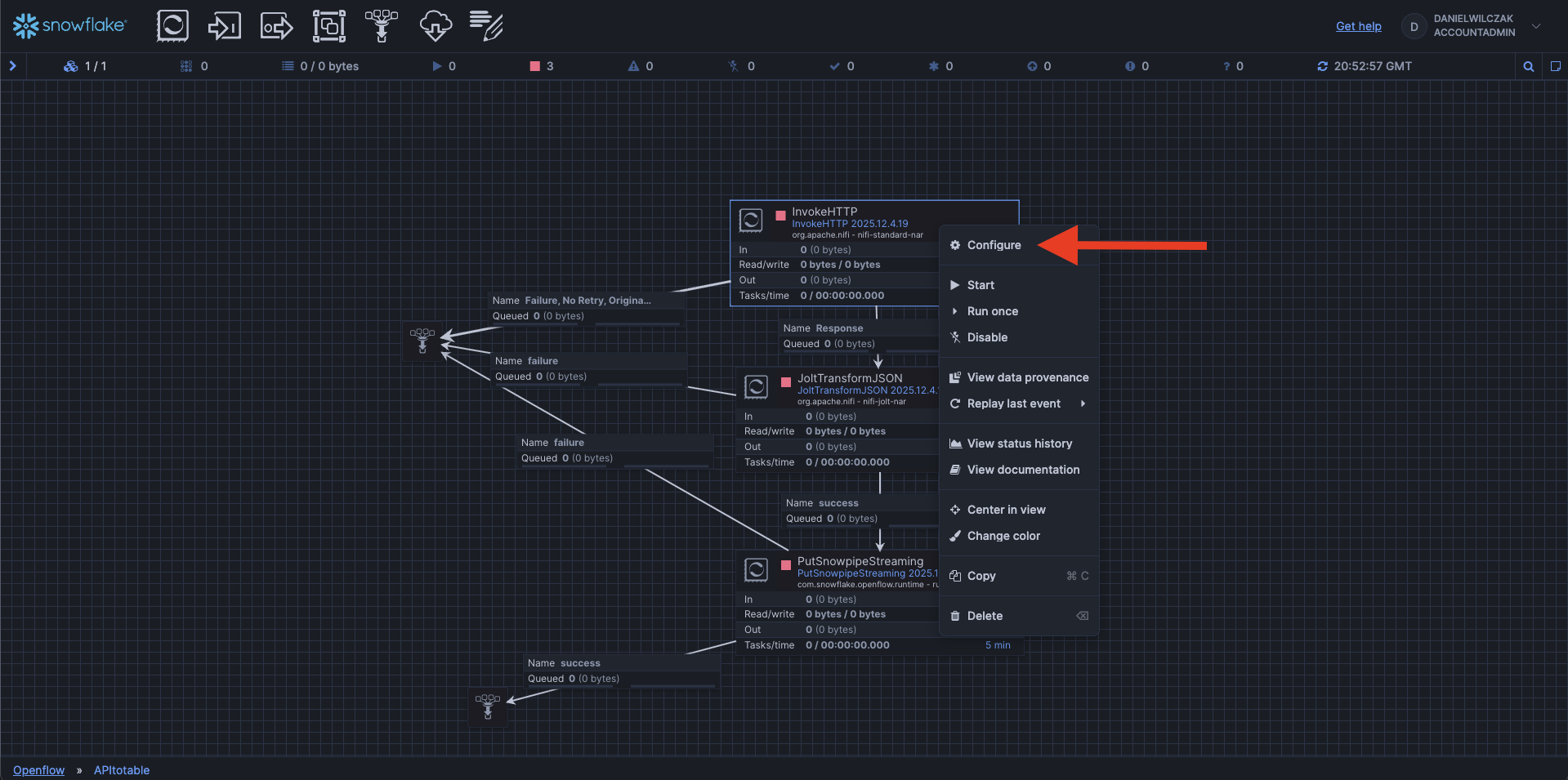Select the Processor tool in the toolbar
This screenshot has width=1568, height=780.
coord(172,26)
